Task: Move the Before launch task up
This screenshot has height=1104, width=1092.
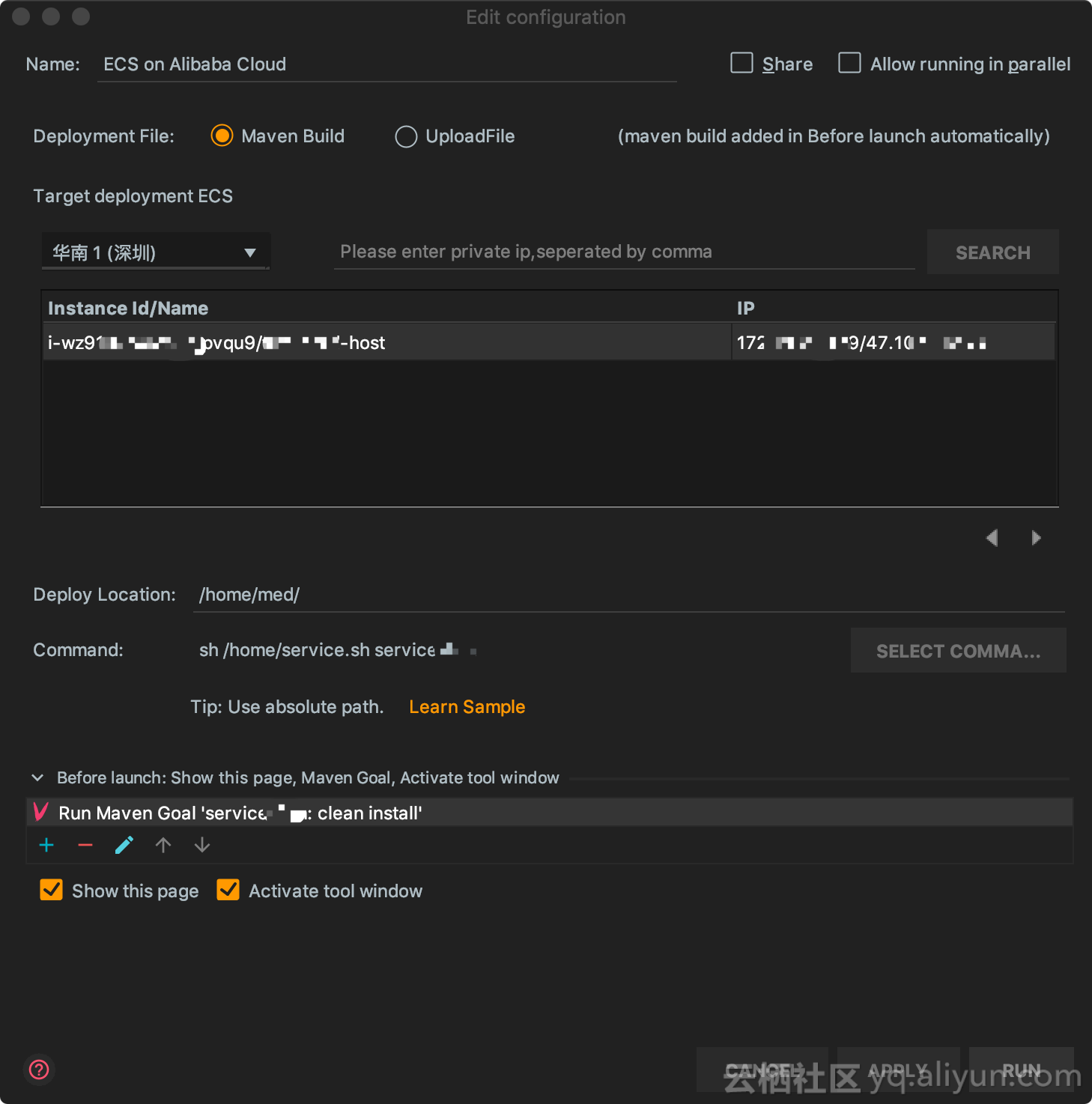Action: tap(163, 845)
